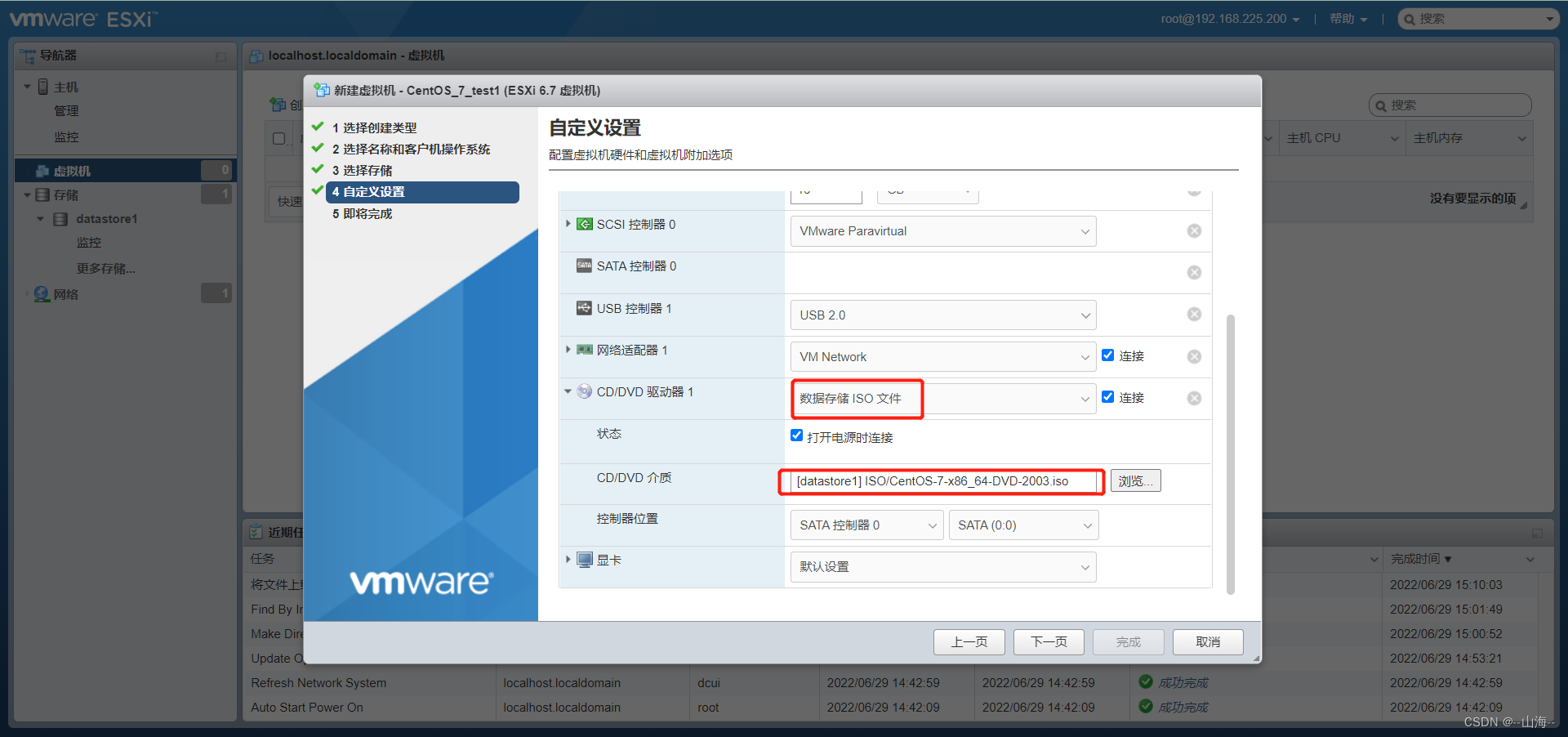1568x737 pixels.
Task: Click the 主机内存 column header
Action: coord(1469,138)
